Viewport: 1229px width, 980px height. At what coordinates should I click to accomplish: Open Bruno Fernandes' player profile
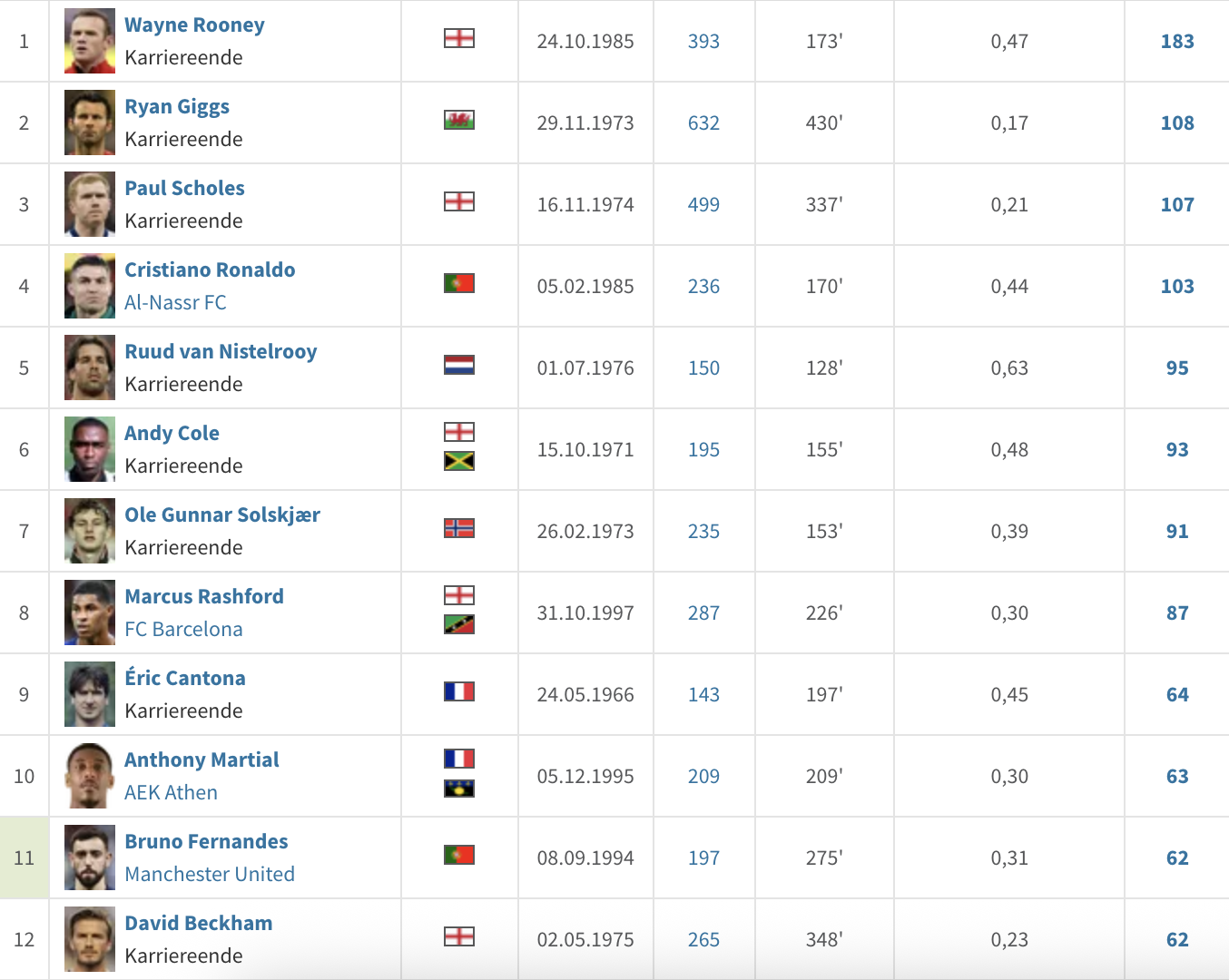206,842
